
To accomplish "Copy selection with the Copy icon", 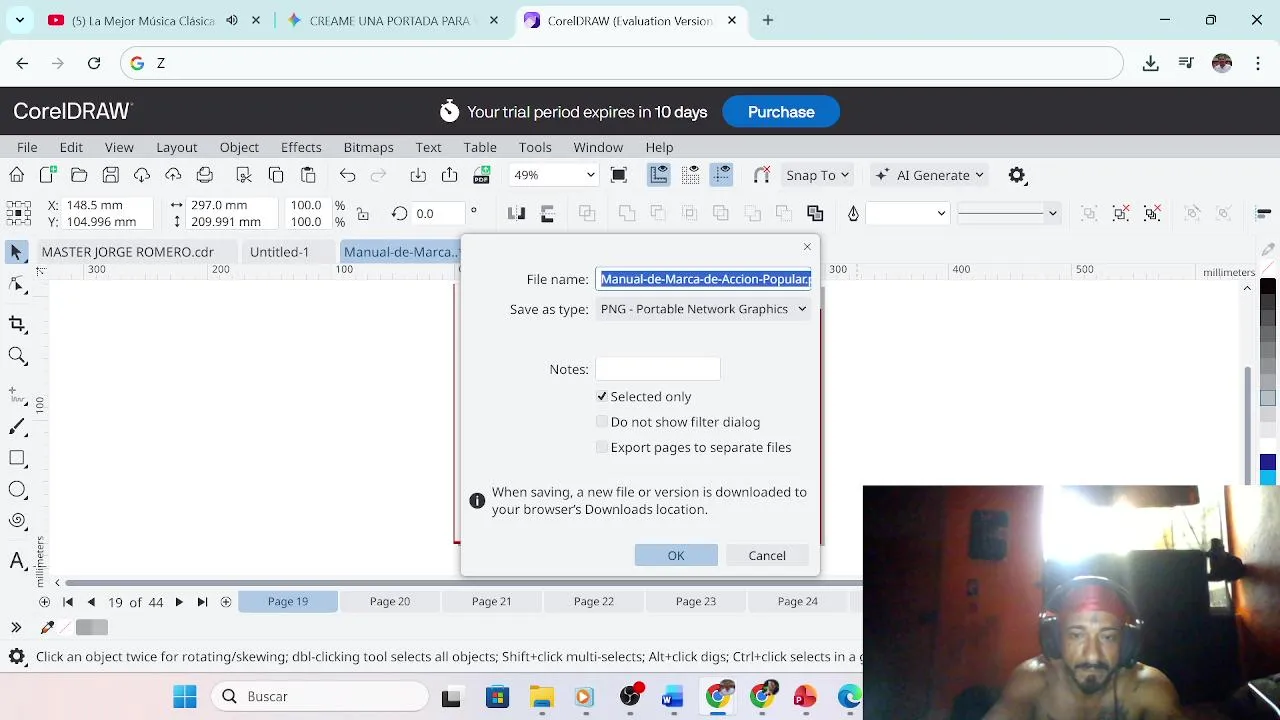I will click(x=276, y=175).
